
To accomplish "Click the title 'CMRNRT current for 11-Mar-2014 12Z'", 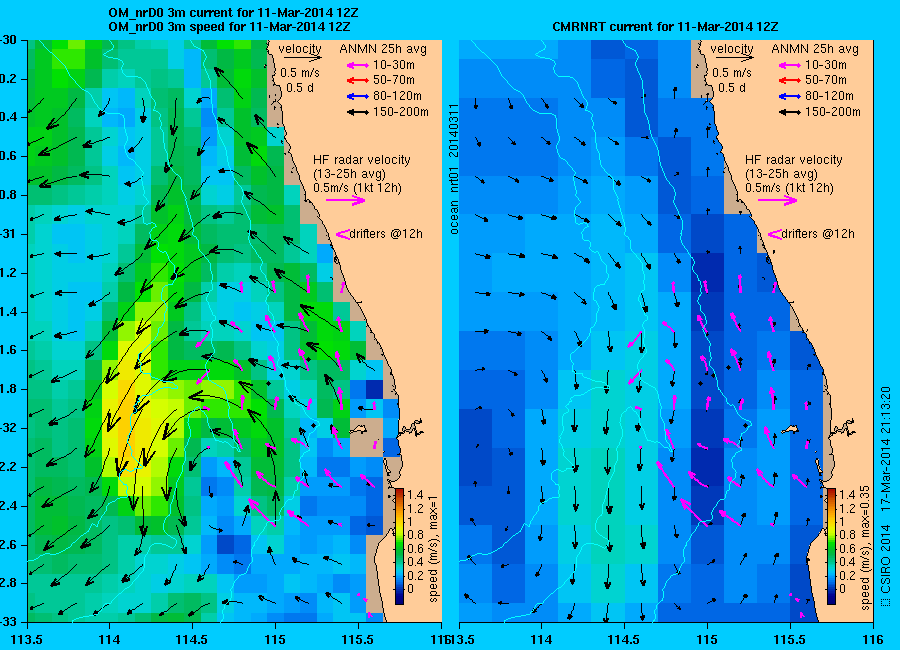I will point(665,26).
